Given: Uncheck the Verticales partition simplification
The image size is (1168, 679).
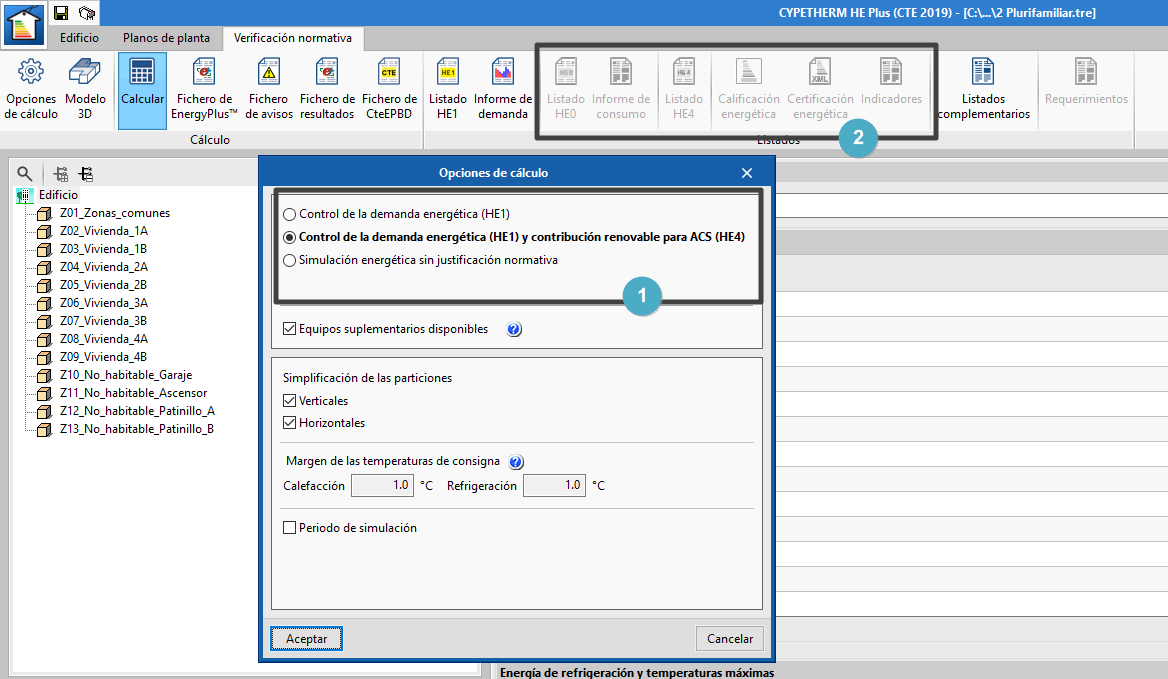Looking at the screenshot, I should click(x=290, y=401).
